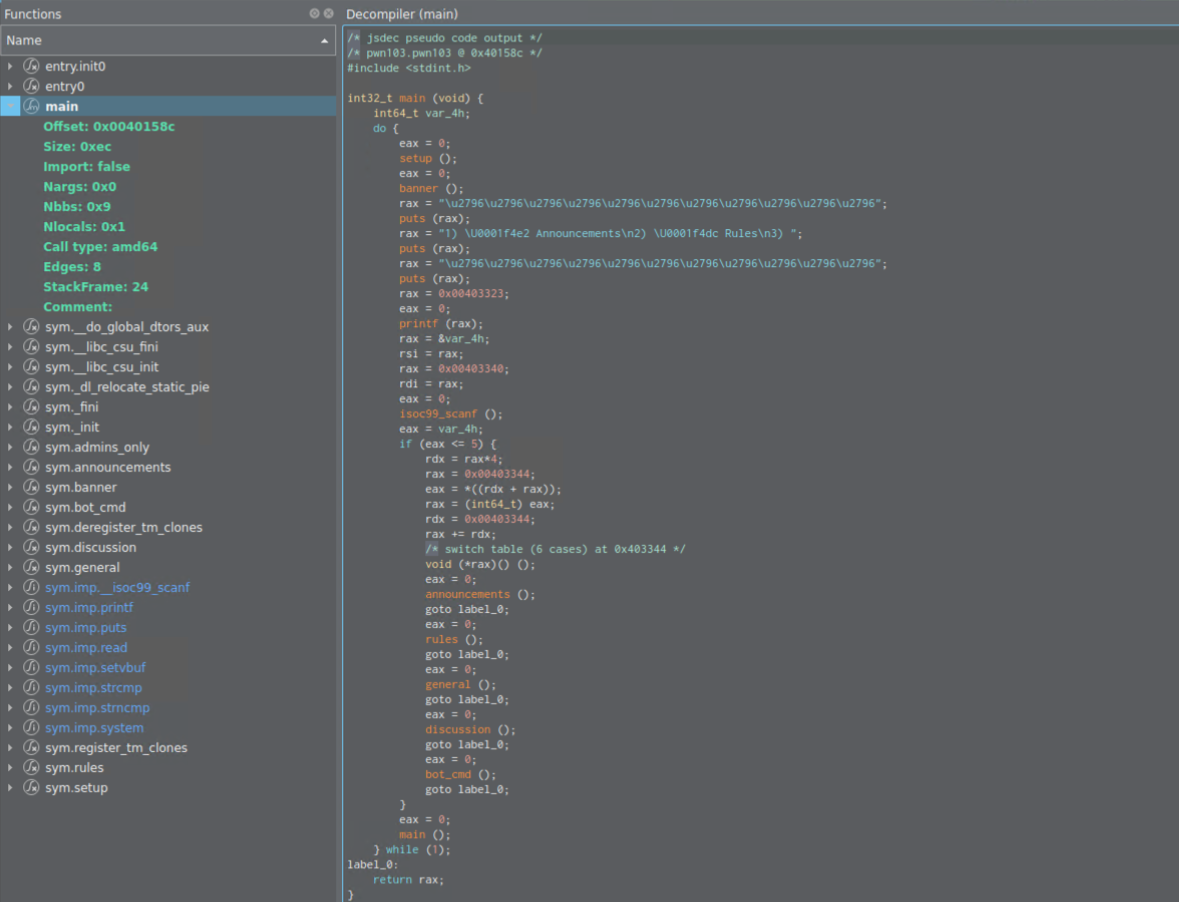The width and height of the screenshot is (1179, 902).
Task: Click the import icon next to sym.imp.printf
Action: [31, 607]
